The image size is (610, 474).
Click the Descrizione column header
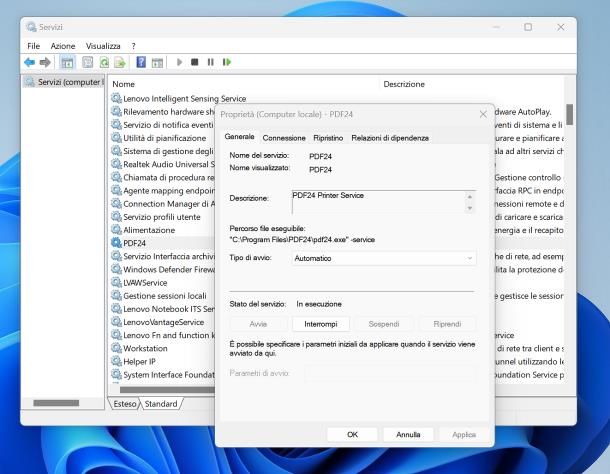point(404,84)
